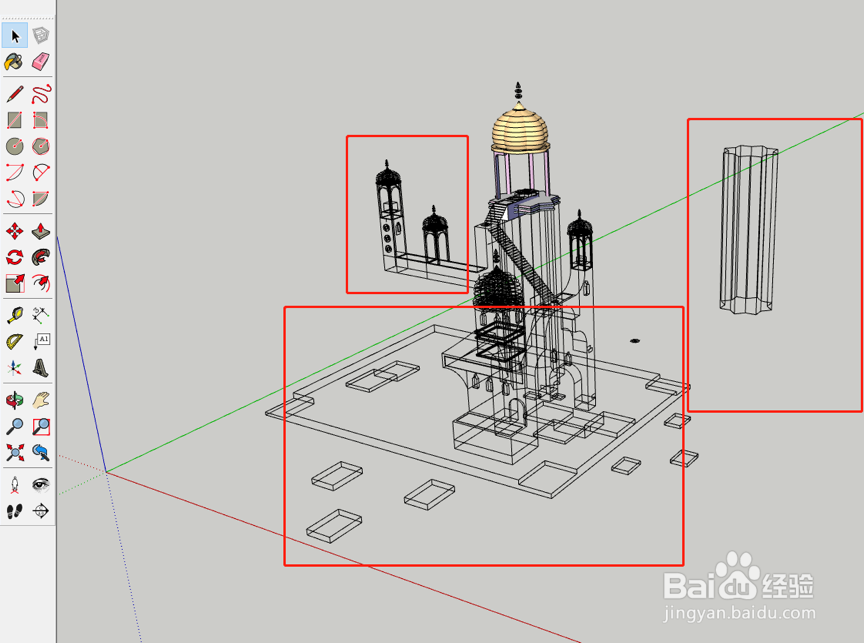Select the Rectangle drawing tool
Image resolution: width=864 pixels, height=643 pixels.
coord(15,120)
